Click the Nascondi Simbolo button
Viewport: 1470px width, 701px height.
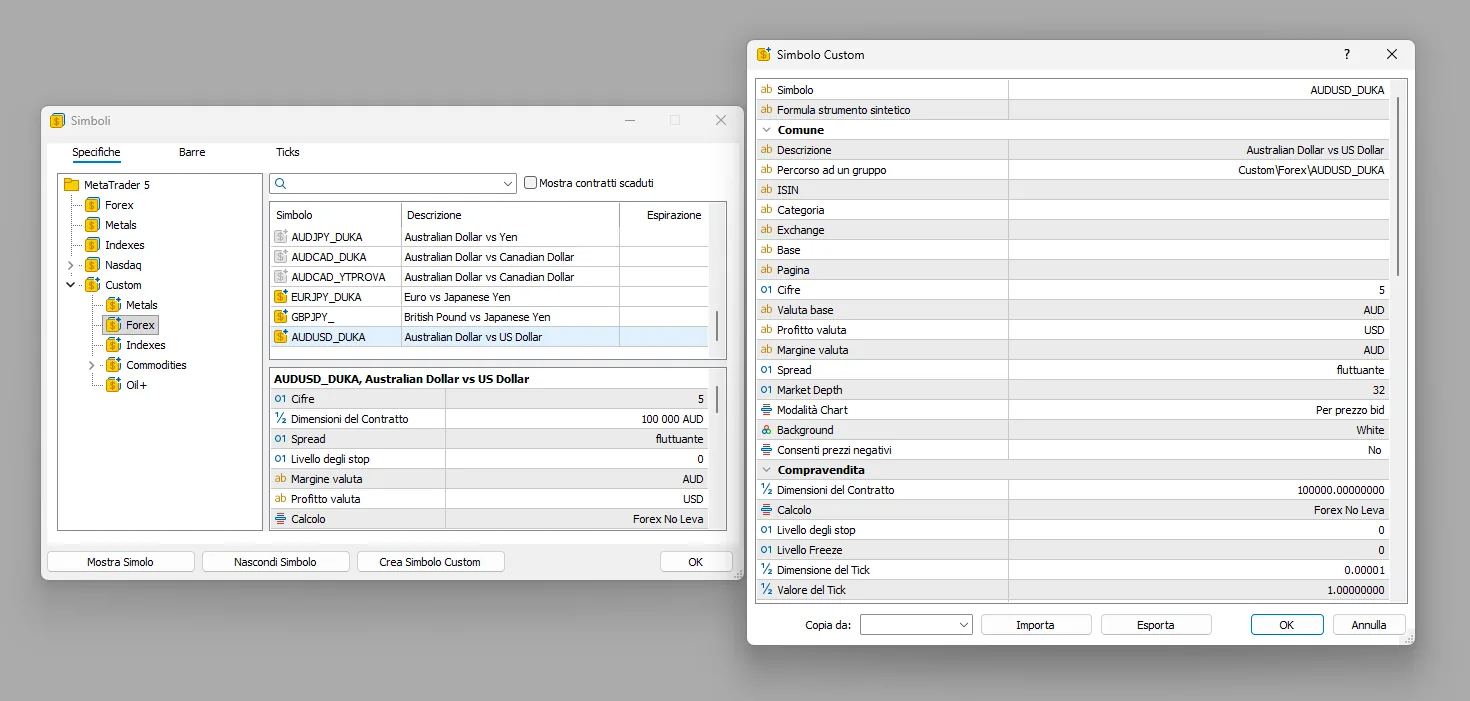[275, 562]
